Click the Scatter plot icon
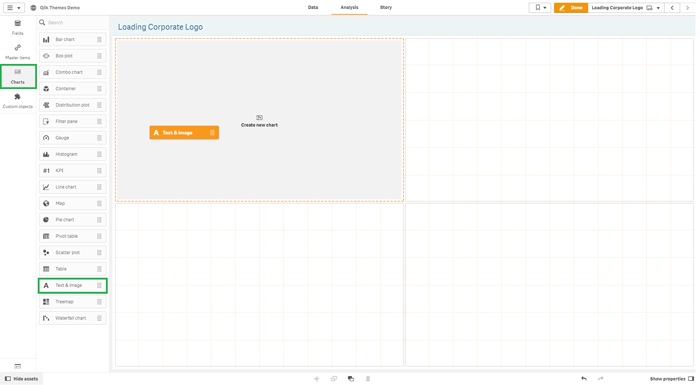Screen dimensions: 700x385 [46, 252]
